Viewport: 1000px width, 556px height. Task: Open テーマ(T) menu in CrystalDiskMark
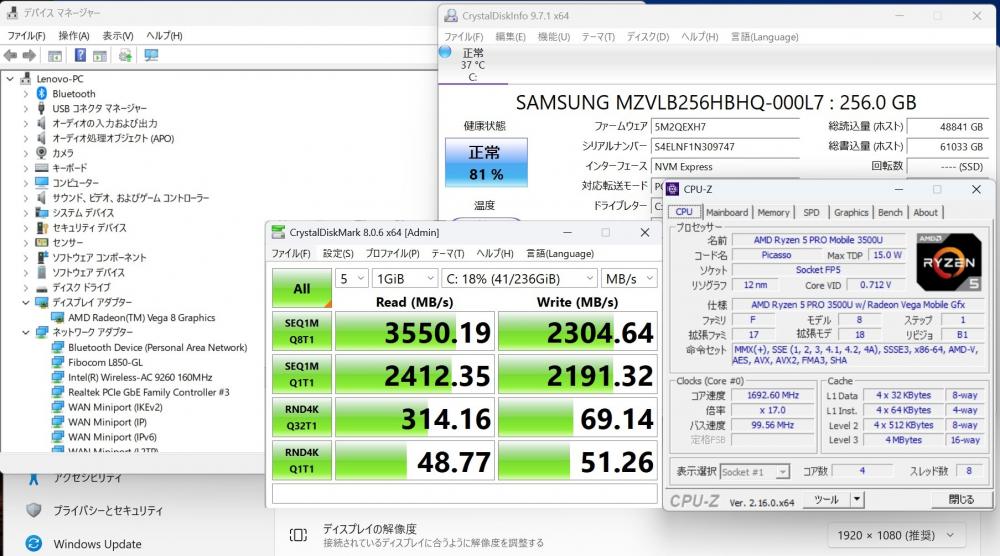tap(448, 254)
